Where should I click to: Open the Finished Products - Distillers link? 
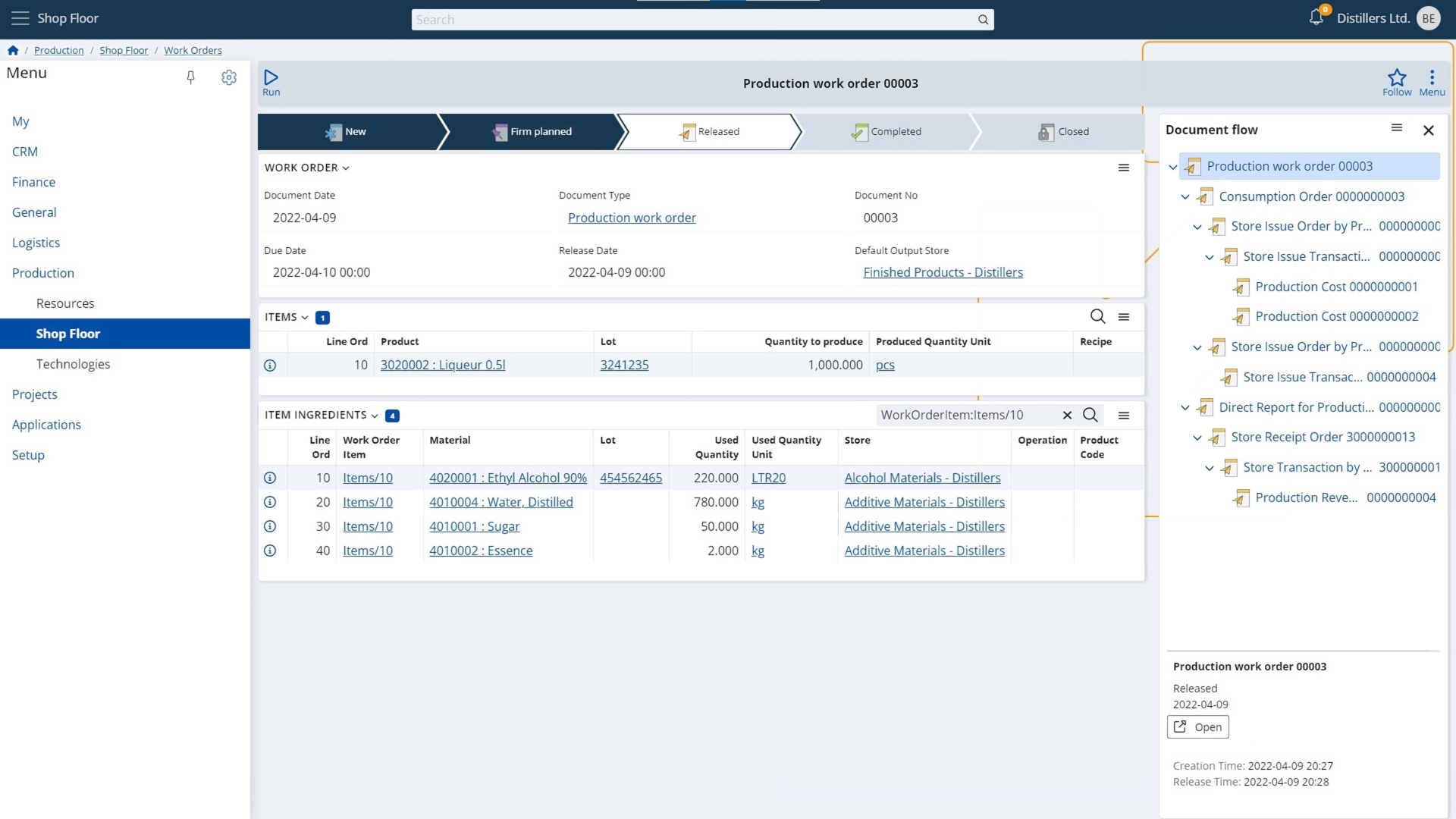(943, 272)
